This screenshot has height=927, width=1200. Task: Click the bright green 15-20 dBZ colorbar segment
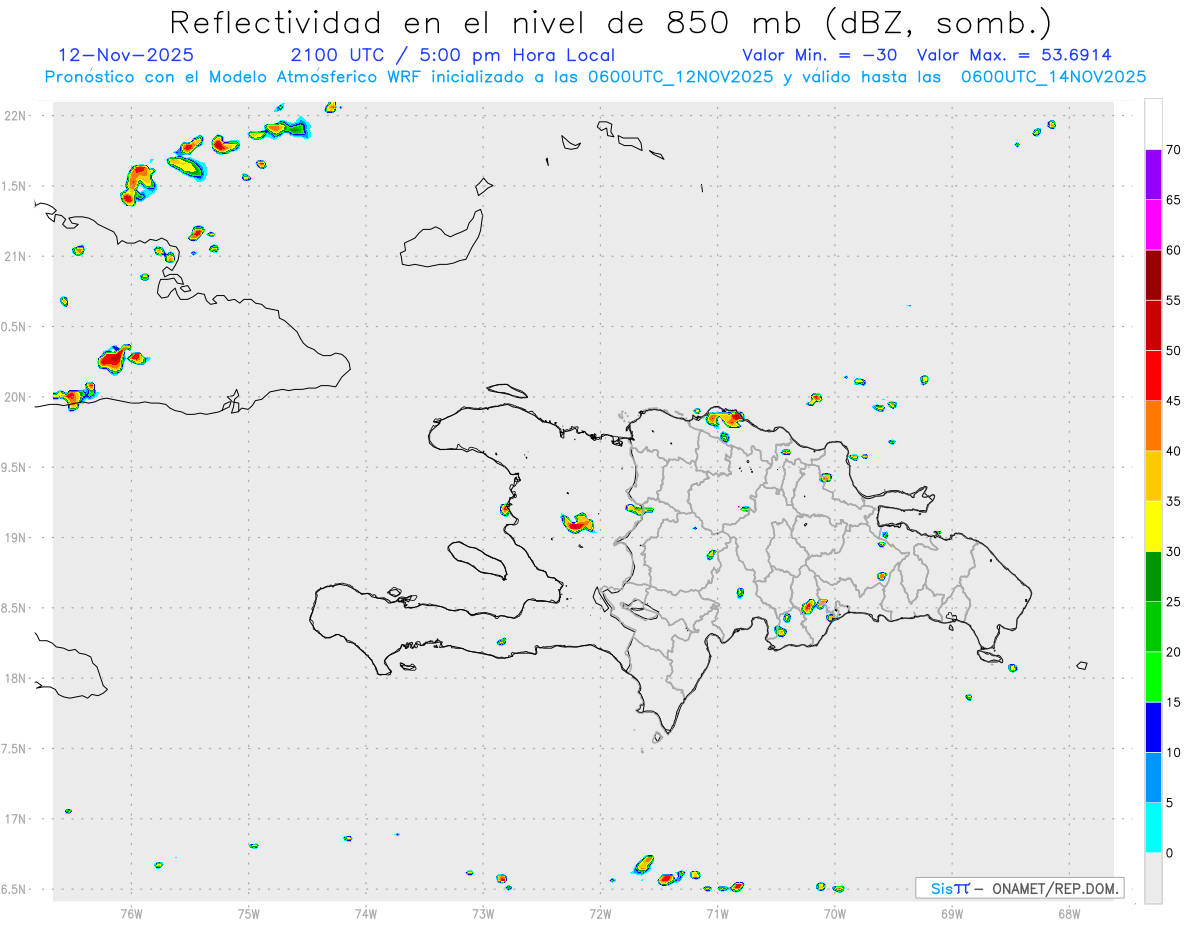tap(1153, 677)
